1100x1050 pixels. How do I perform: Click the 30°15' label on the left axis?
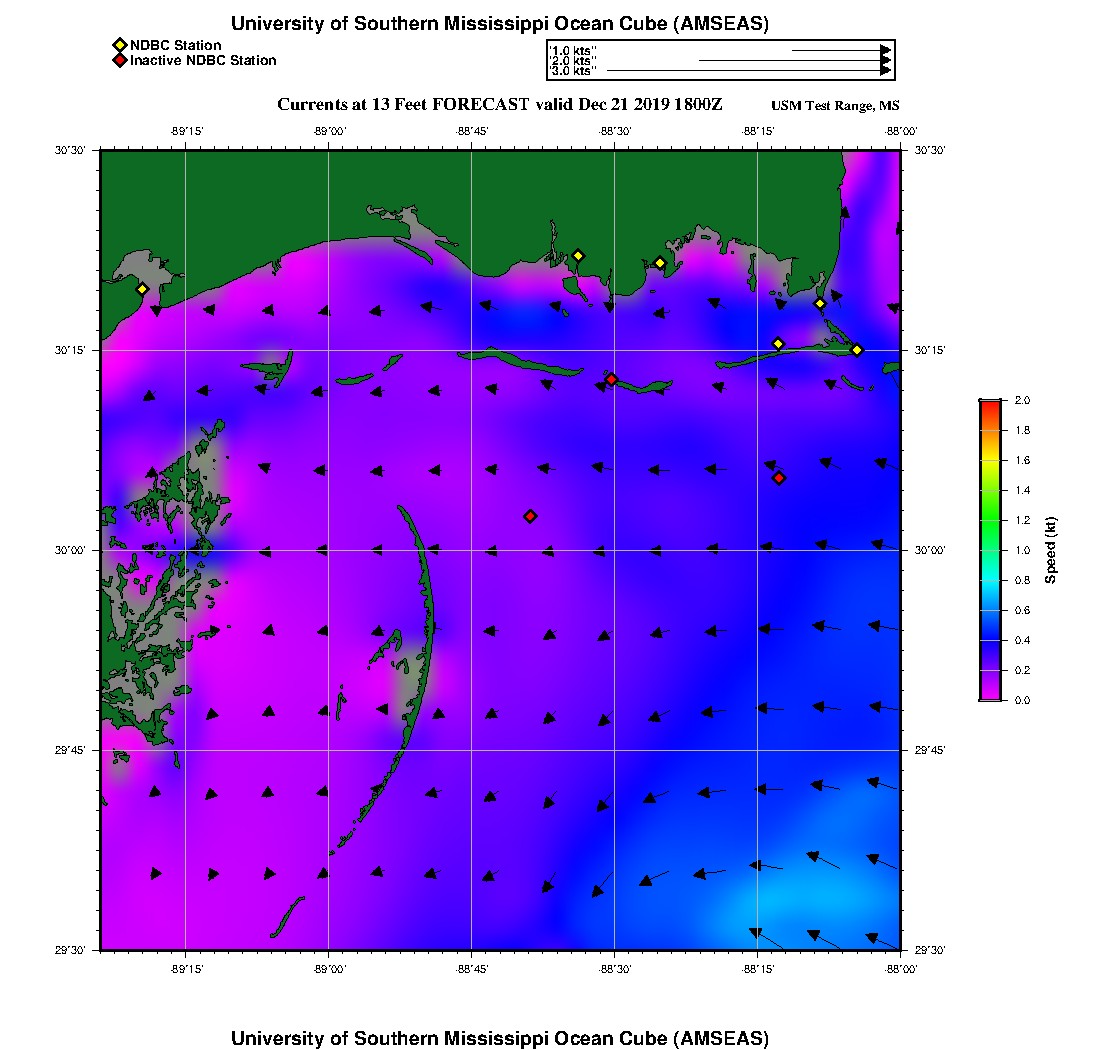(x=70, y=350)
